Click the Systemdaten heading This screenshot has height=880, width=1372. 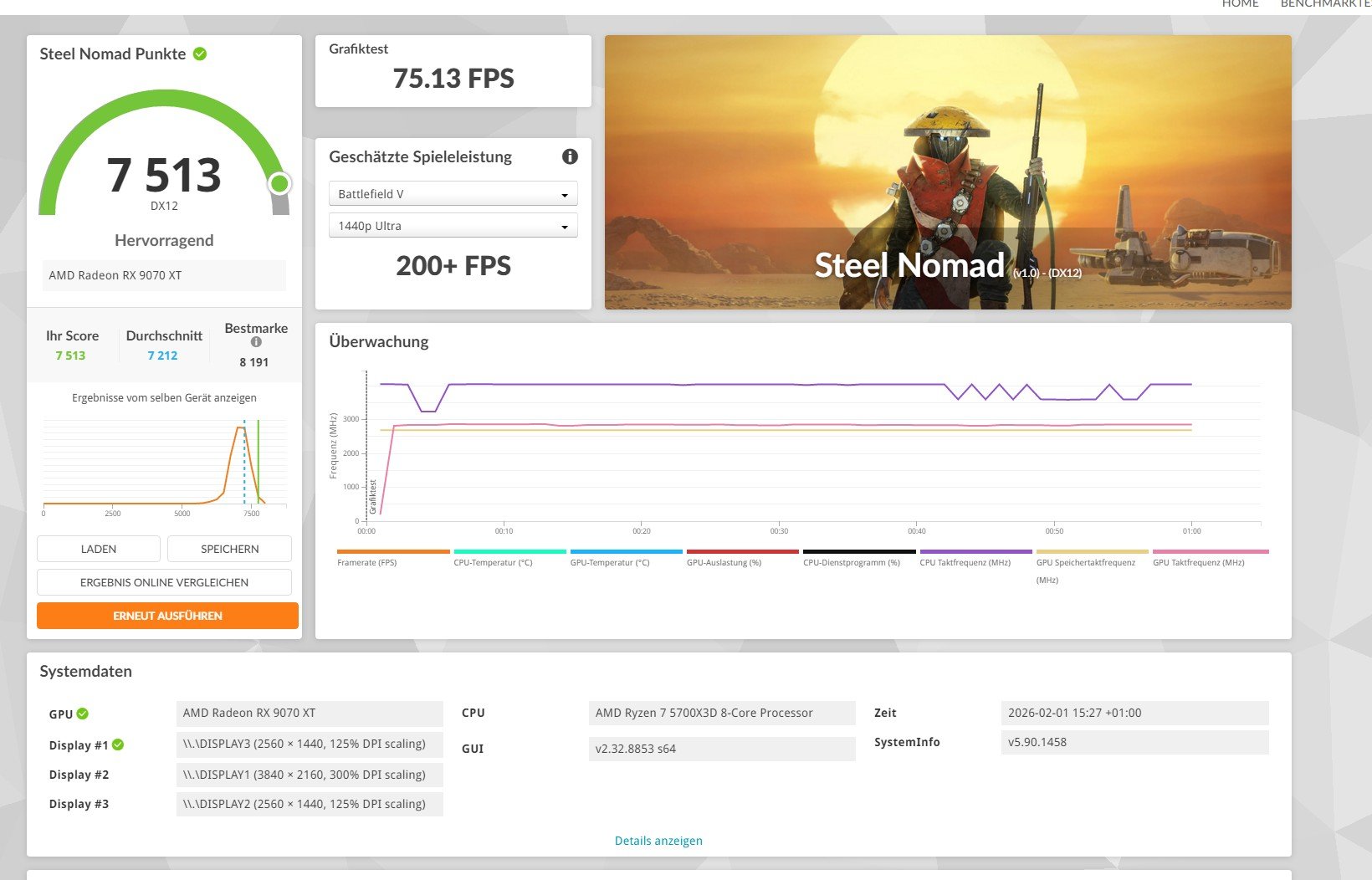pyautogui.click(x=85, y=672)
